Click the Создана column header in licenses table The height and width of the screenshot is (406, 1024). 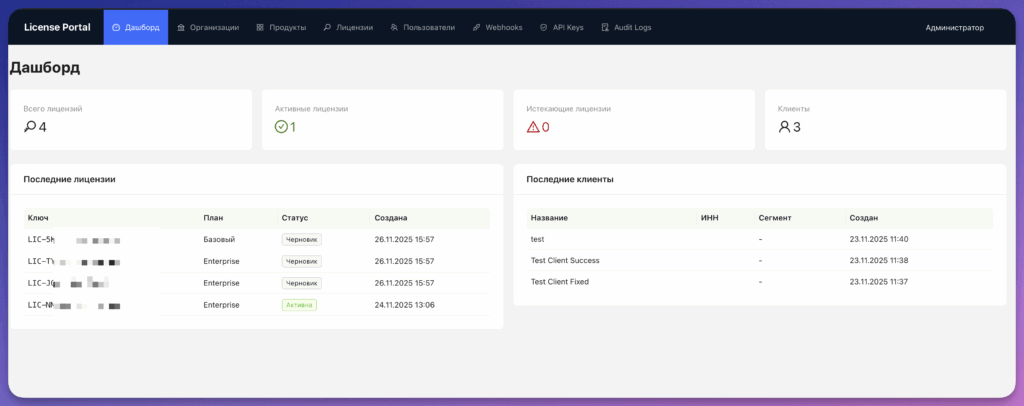[391, 217]
